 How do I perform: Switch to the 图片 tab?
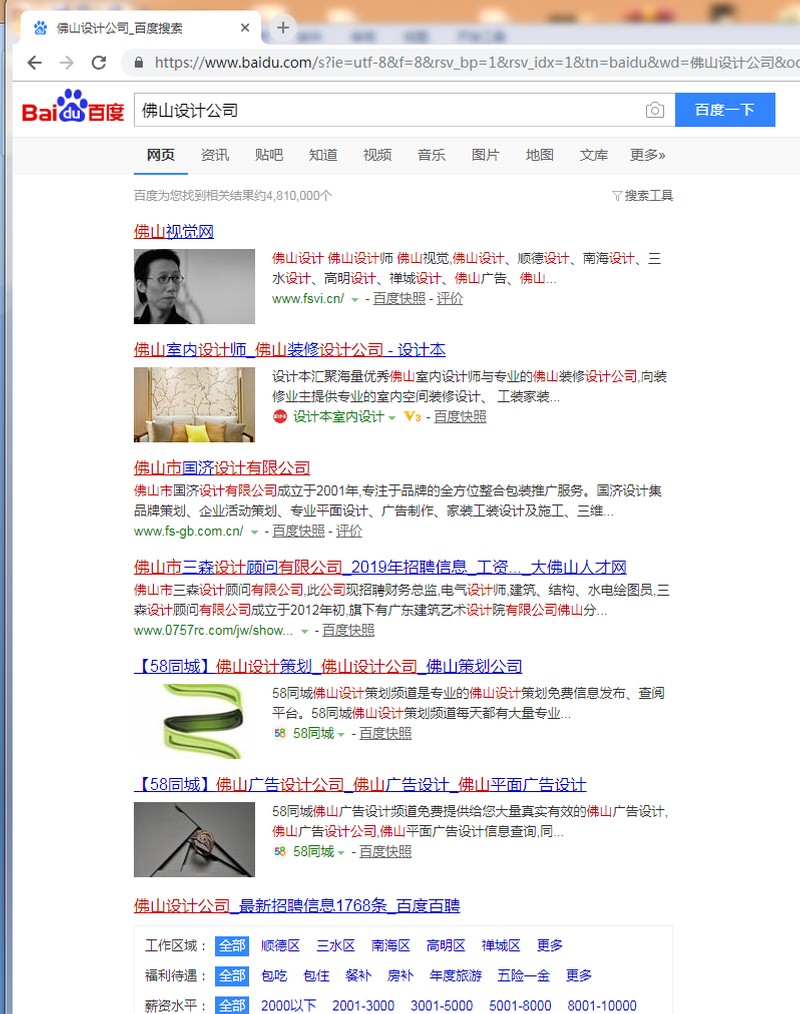click(485, 155)
